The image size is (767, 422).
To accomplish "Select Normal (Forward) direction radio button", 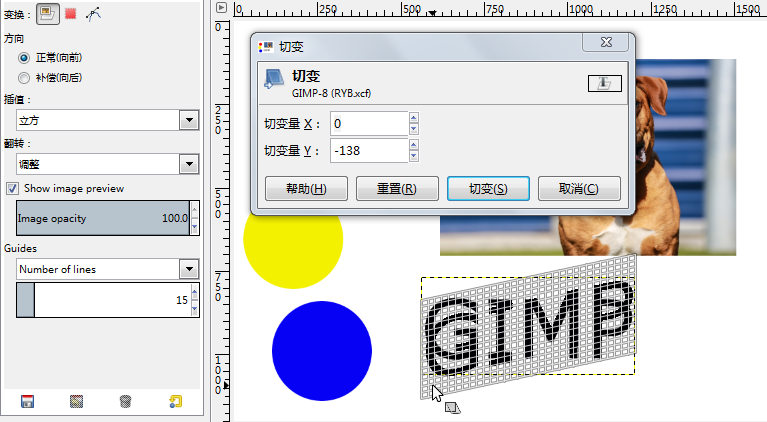I will pyautogui.click(x=23, y=58).
